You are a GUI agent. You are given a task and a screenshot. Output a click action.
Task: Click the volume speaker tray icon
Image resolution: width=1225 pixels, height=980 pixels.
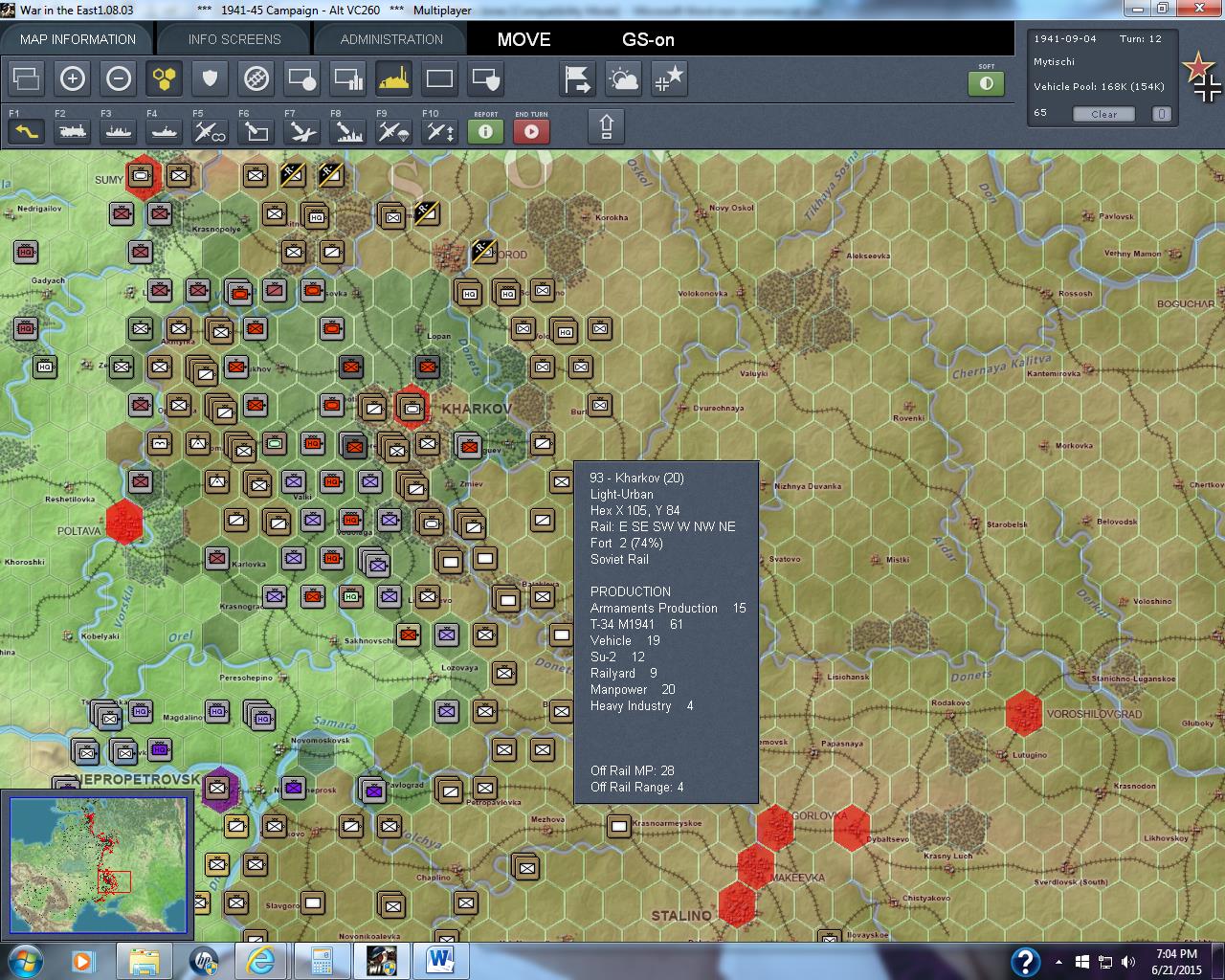(1127, 962)
